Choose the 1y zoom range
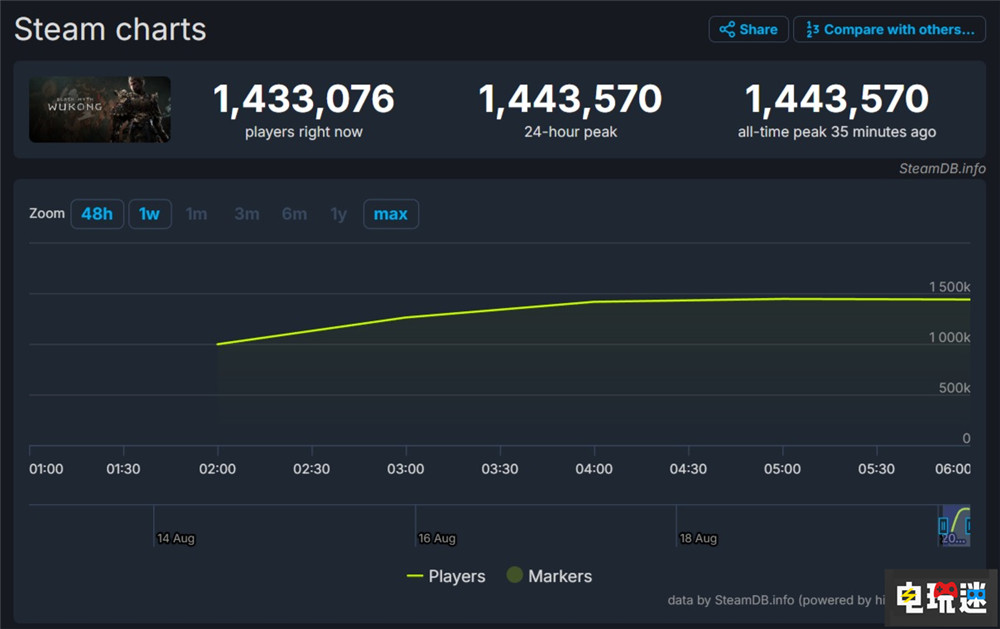Viewport: 1000px width, 629px height. coord(339,214)
